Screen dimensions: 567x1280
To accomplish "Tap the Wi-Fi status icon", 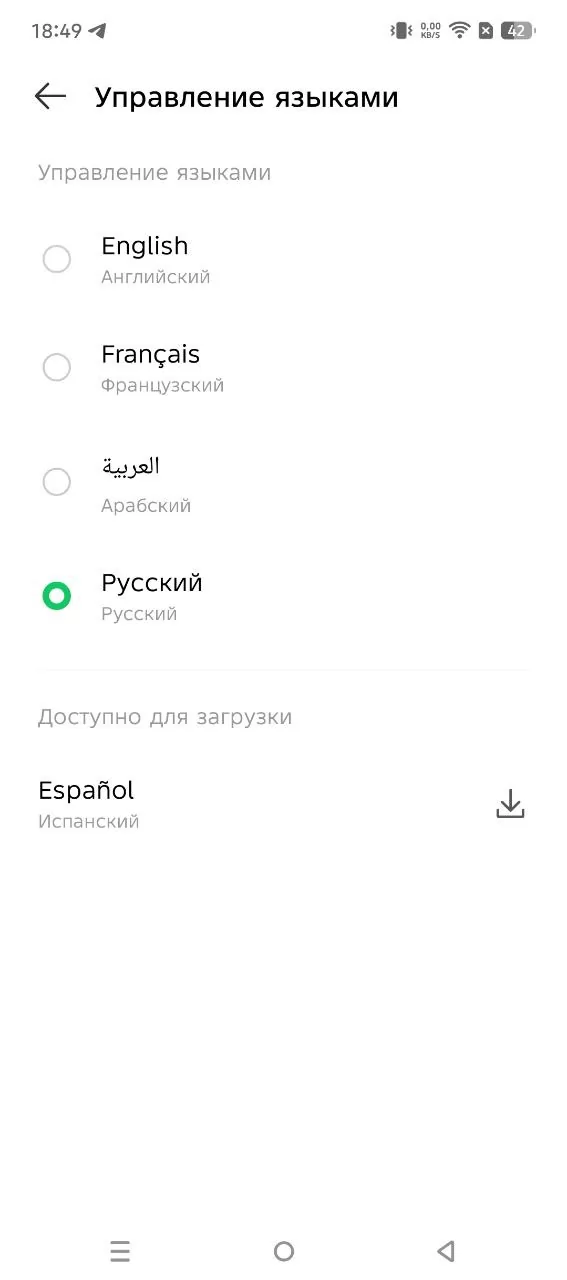I will point(459,30).
